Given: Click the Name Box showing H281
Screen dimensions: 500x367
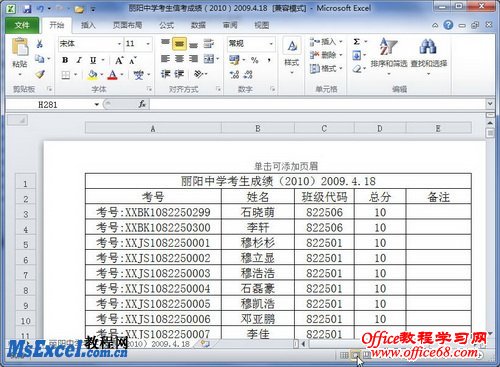Looking at the screenshot, I should pos(48,105).
